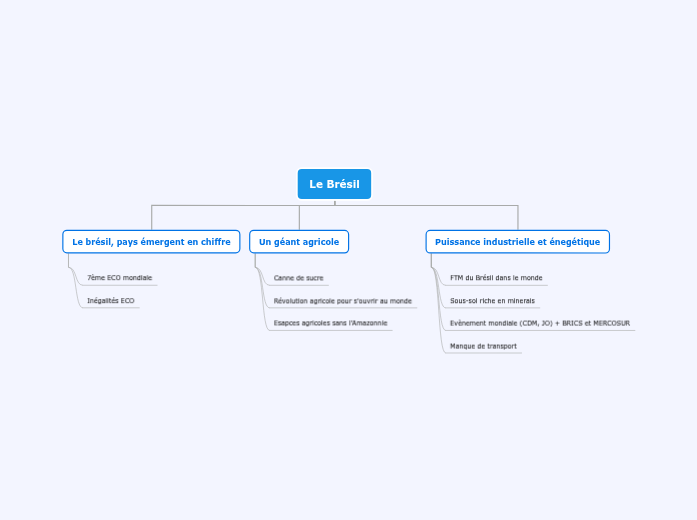
Task: Select 'Le brésil, pays émergent en chiffre' node
Action: pos(151,242)
